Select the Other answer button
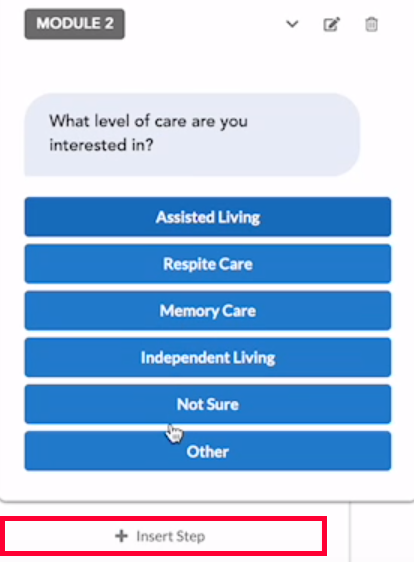The image size is (414, 562). click(x=208, y=451)
